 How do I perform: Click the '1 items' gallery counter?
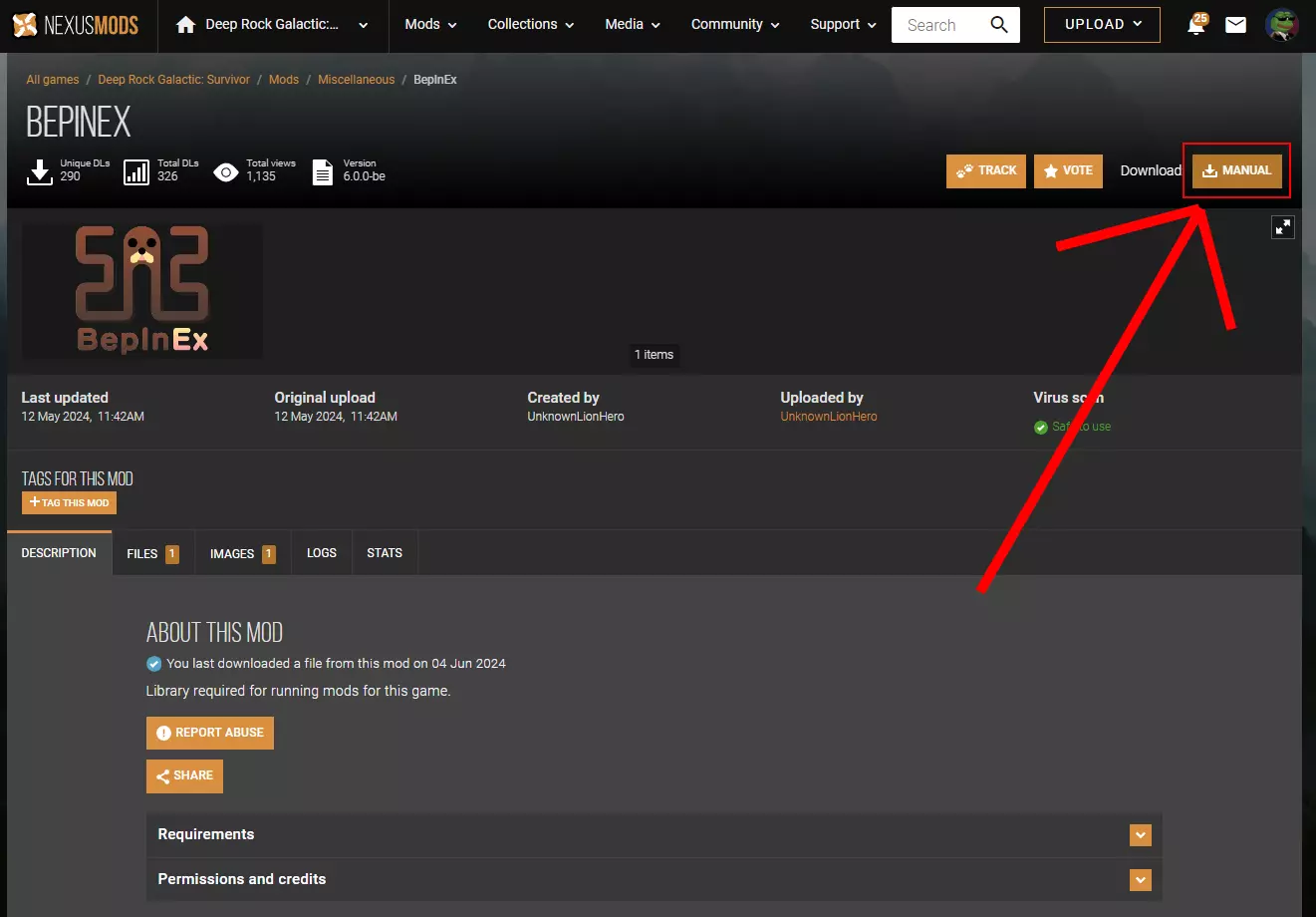pyautogui.click(x=655, y=355)
